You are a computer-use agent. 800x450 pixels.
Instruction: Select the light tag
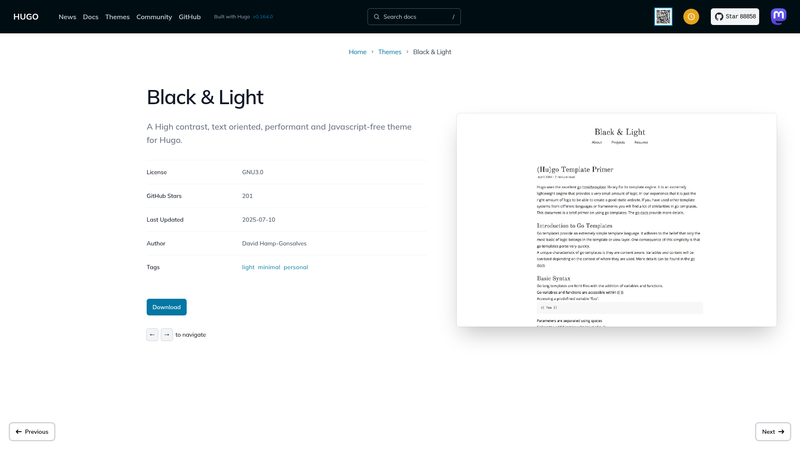coord(248,267)
